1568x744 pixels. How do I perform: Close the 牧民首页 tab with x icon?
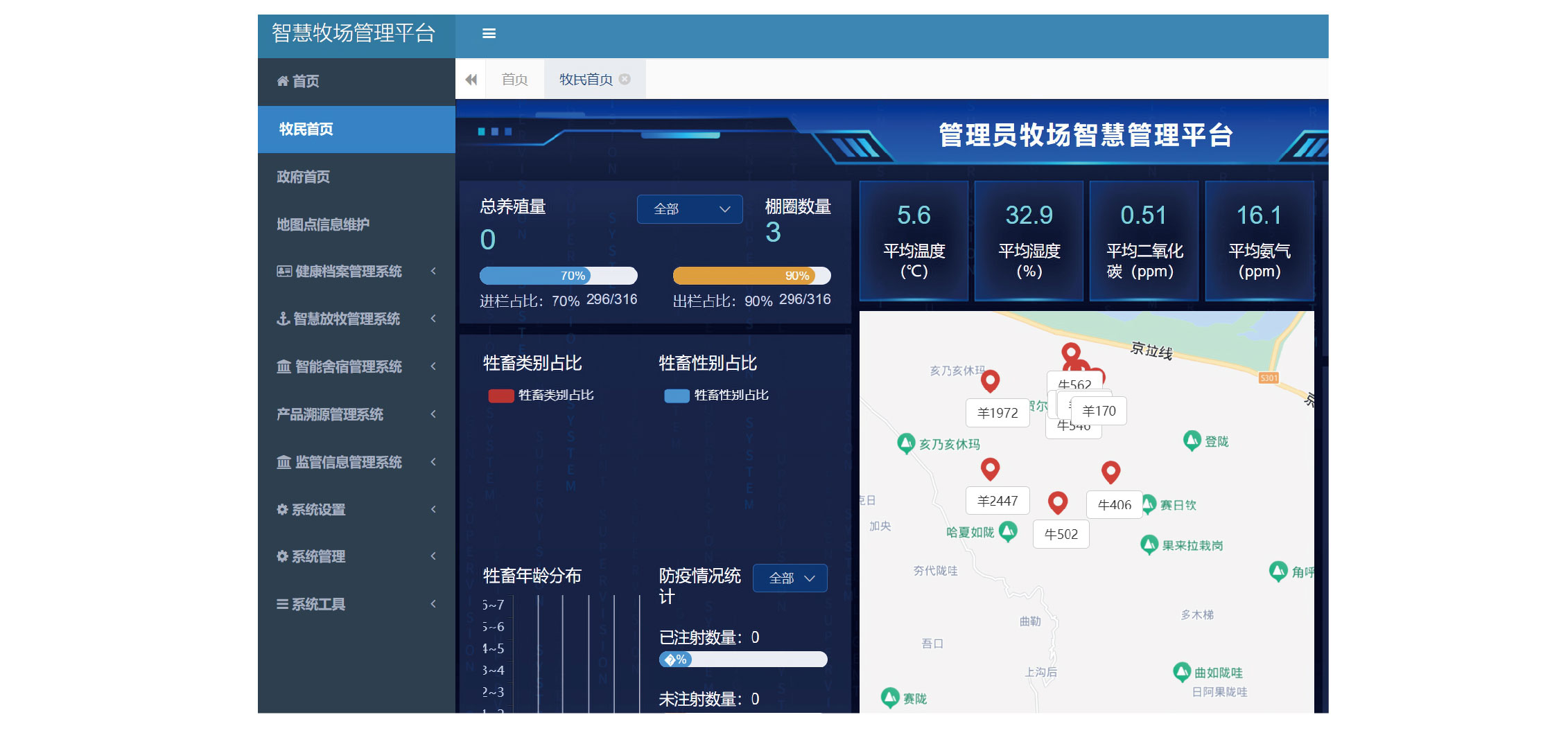click(625, 79)
